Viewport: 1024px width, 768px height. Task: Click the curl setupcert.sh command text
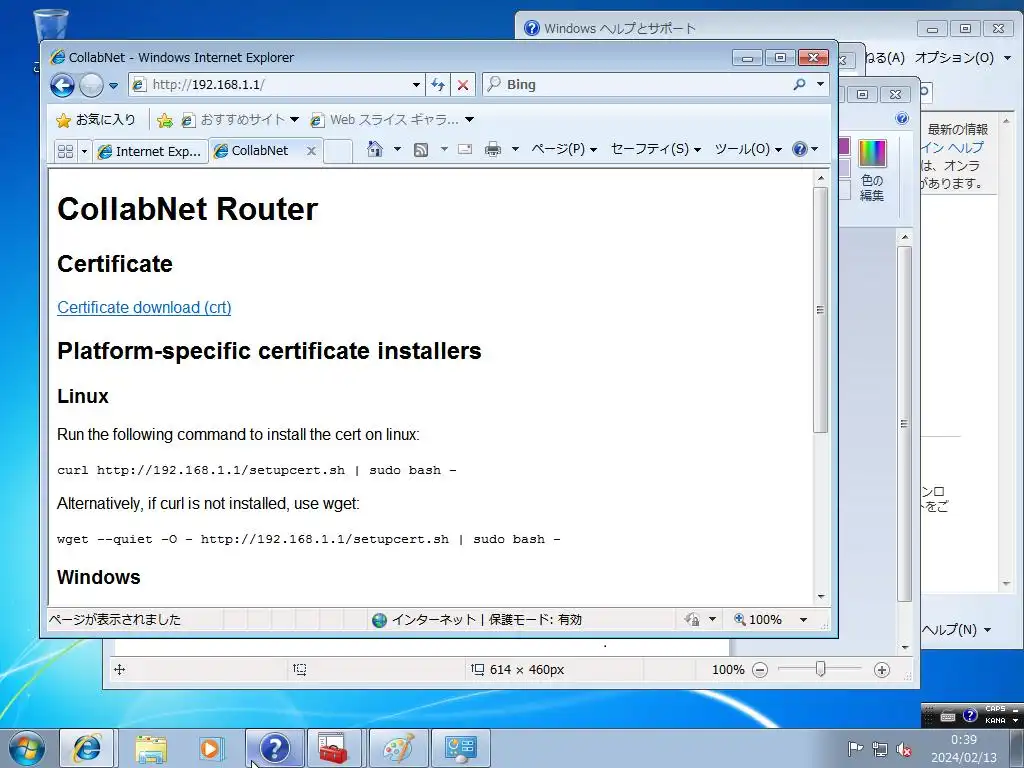pyautogui.click(x=257, y=470)
